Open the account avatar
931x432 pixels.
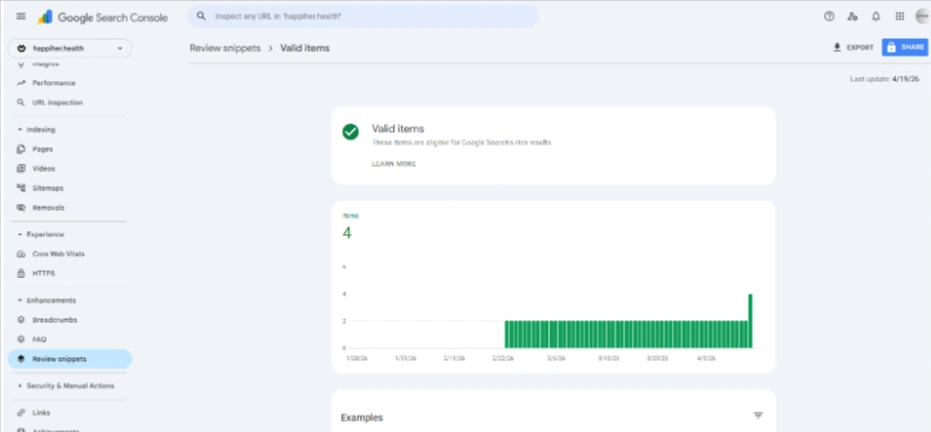tap(923, 16)
